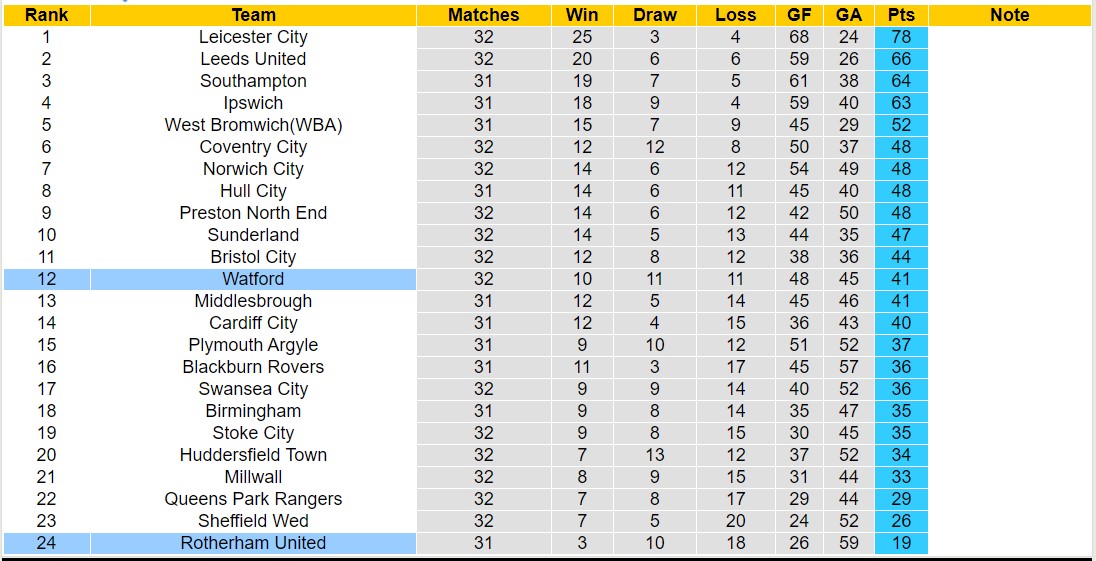
Task: Click the West Bromwich(WBA) team name
Action: click(x=253, y=125)
